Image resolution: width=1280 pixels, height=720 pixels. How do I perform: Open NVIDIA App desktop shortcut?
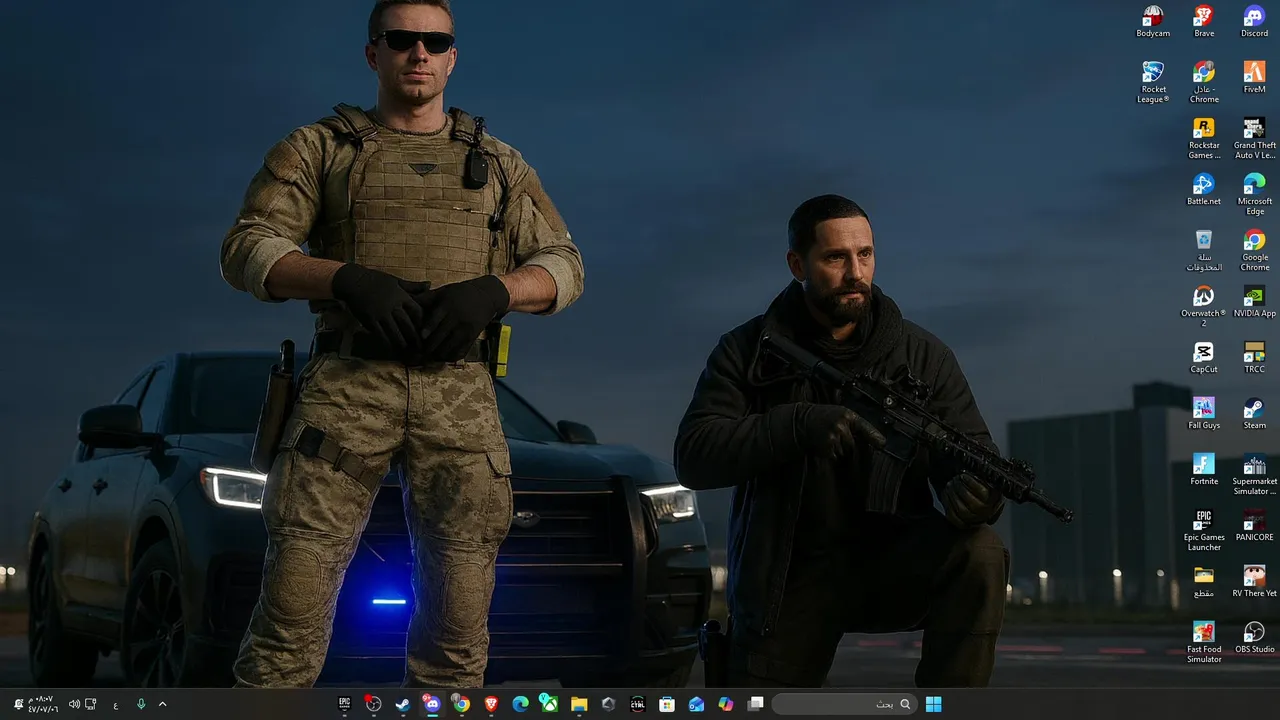pos(1254,302)
